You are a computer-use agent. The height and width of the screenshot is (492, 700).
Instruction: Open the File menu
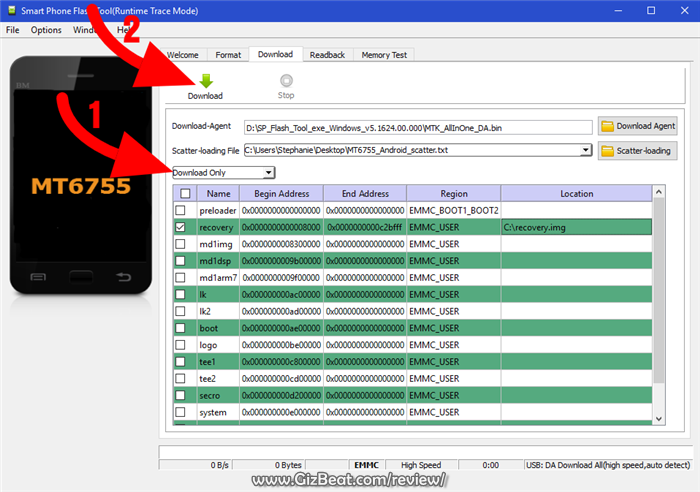(x=12, y=30)
